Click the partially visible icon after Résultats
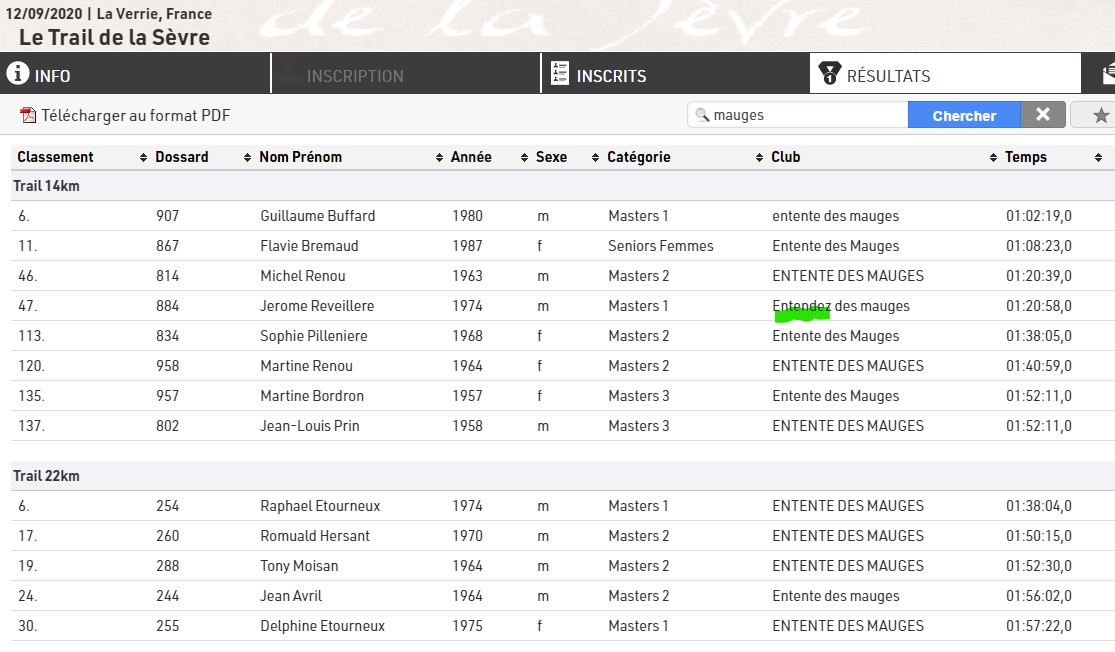Viewport: 1115px width, 652px height. (x=1108, y=74)
